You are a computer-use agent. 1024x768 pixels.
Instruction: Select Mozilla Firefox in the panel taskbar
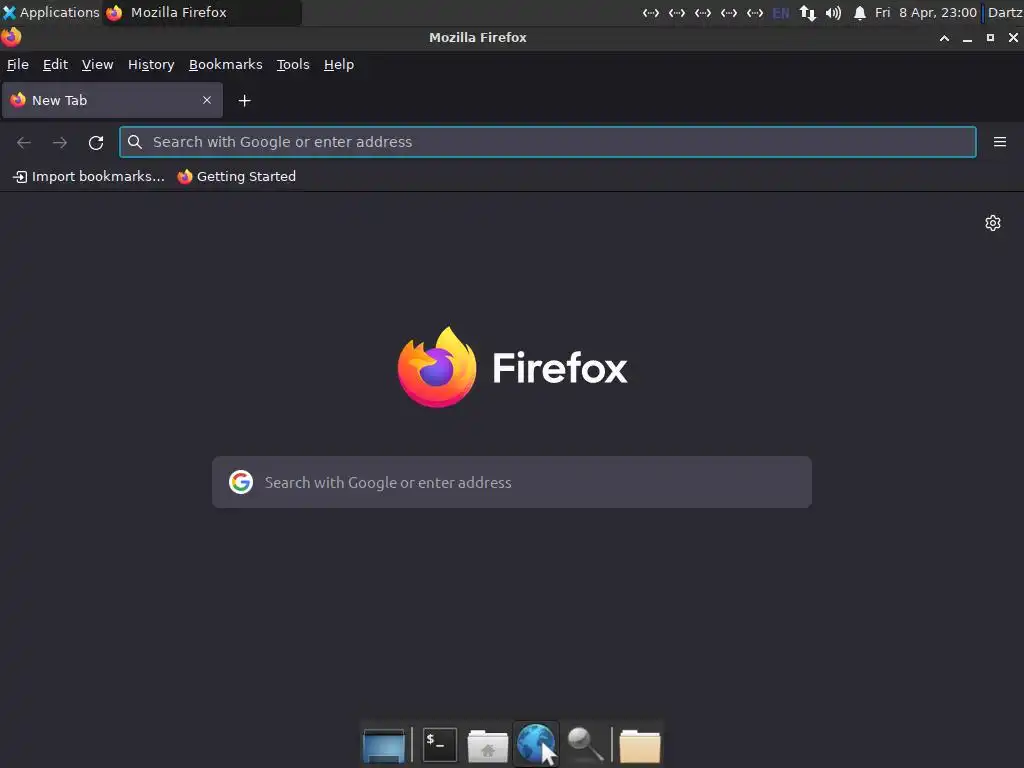pos(202,12)
